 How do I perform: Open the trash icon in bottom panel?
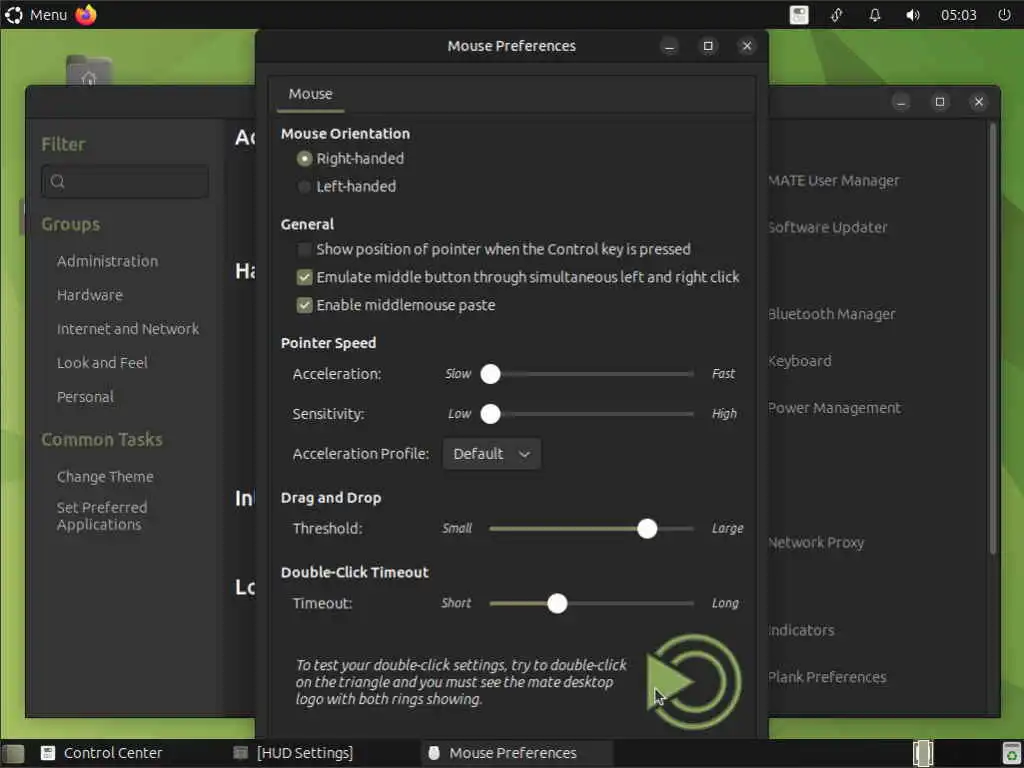(1011, 753)
